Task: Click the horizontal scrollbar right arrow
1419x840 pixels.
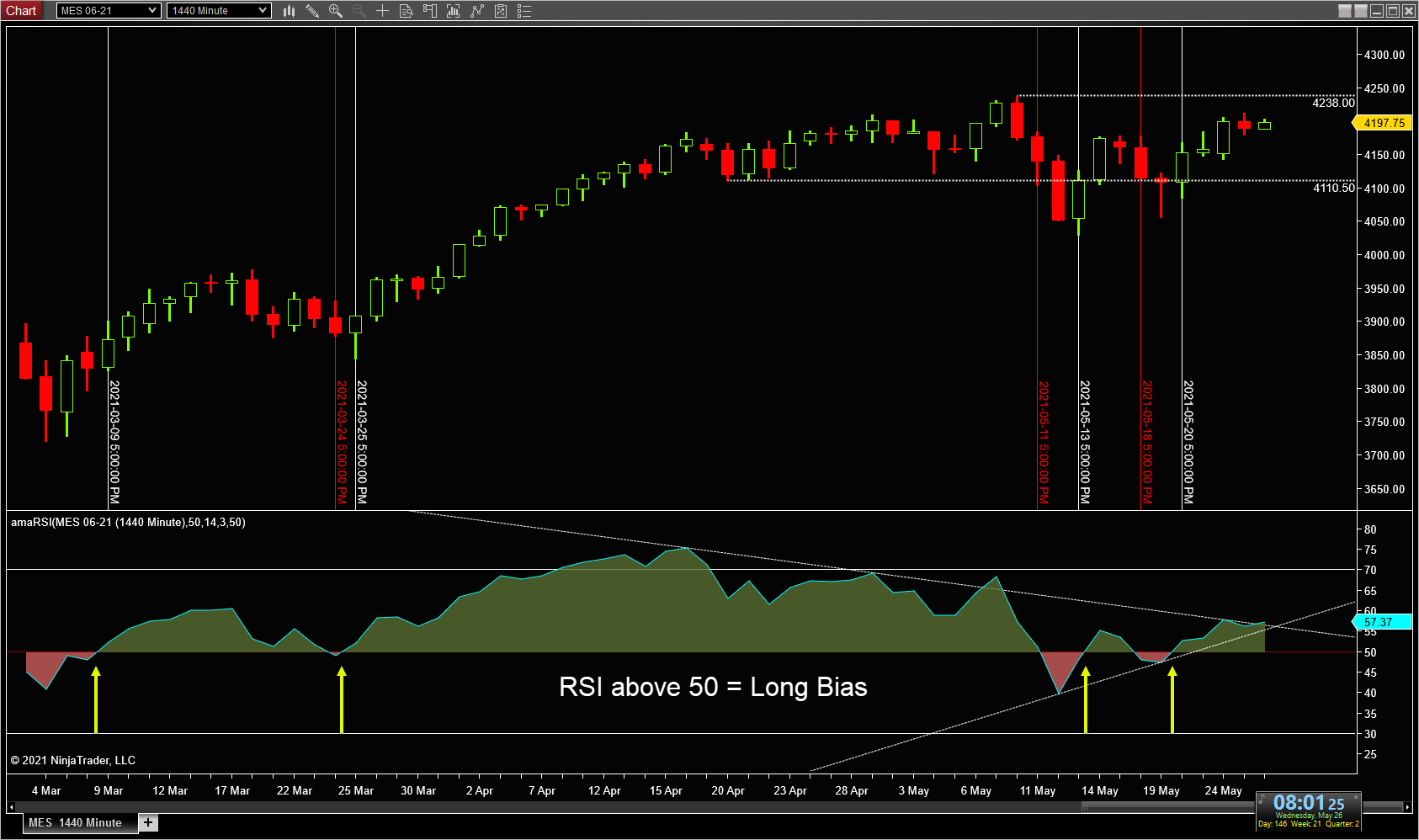Action: click(x=1407, y=807)
